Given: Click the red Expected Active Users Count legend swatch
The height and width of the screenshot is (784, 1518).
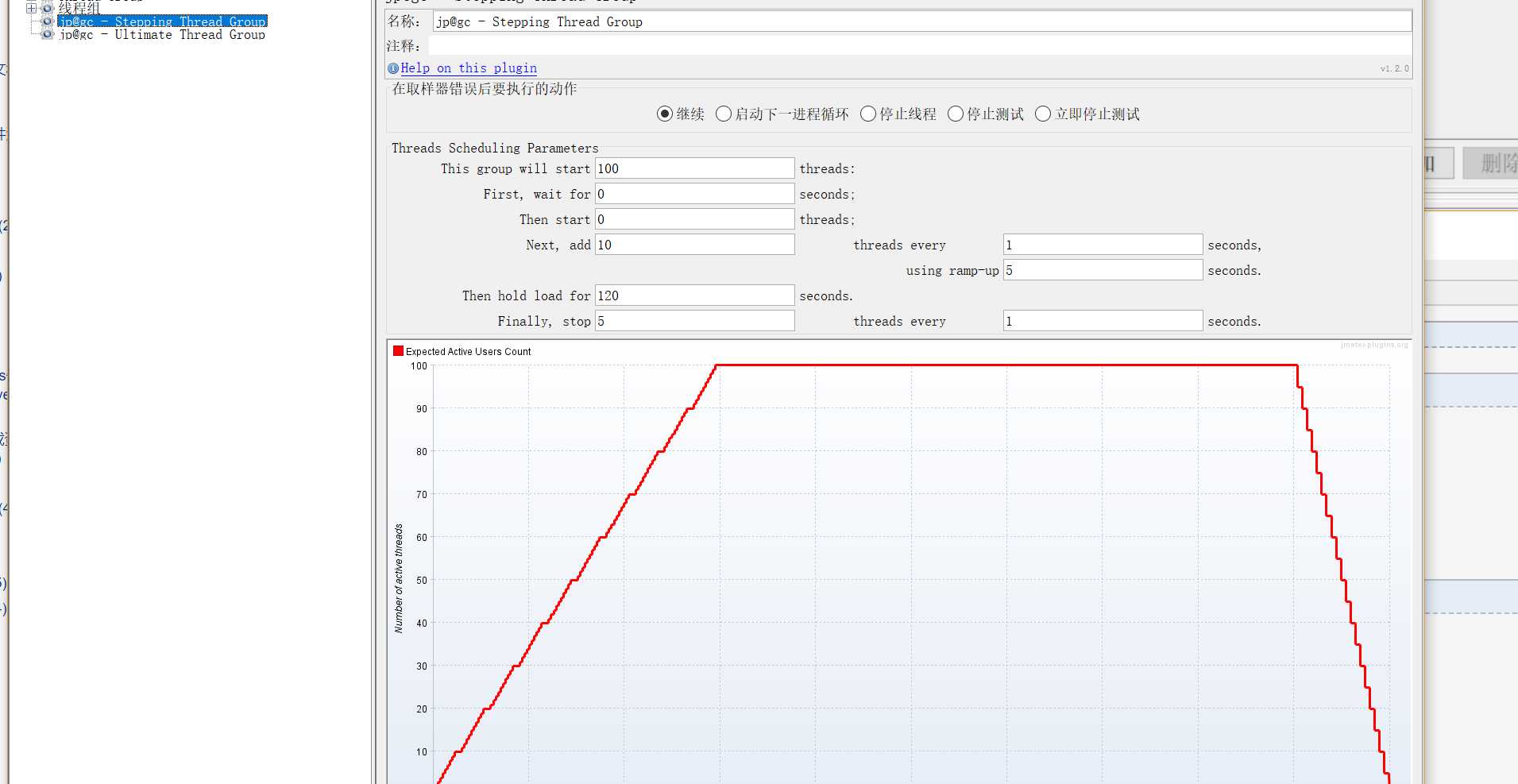Looking at the screenshot, I should [399, 351].
